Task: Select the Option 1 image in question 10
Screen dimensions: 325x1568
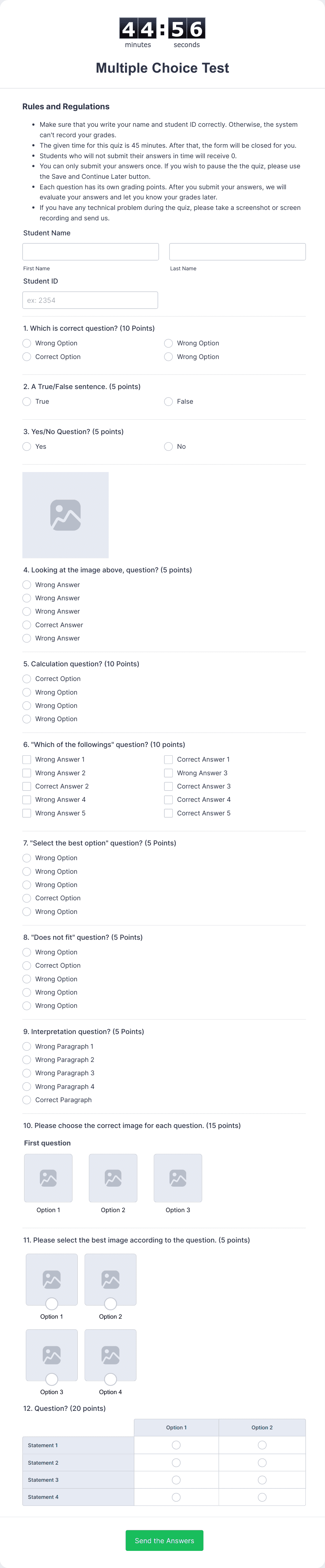Action: 48,1177
